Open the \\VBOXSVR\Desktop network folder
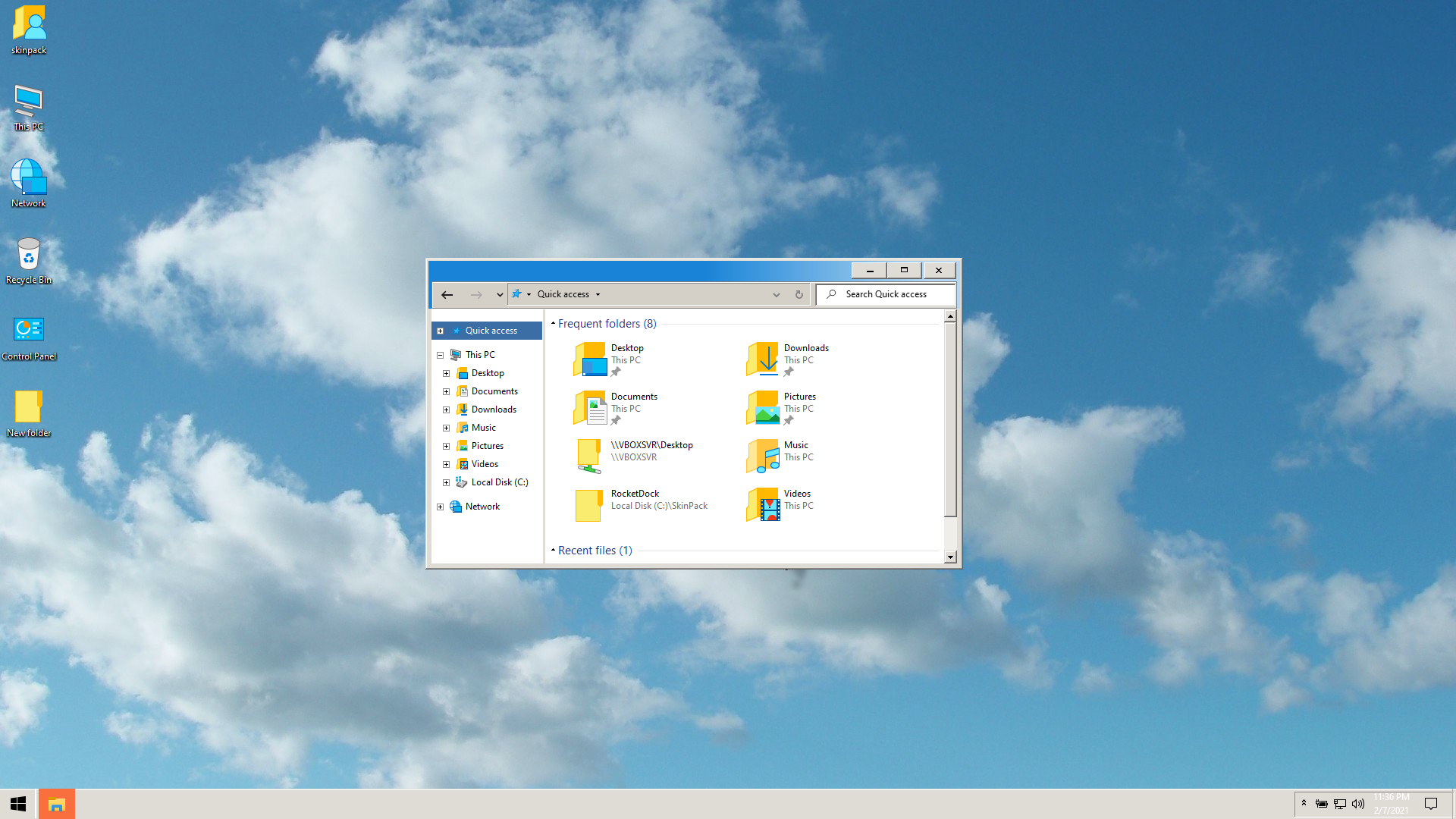This screenshot has height=819, width=1456. pyautogui.click(x=588, y=457)
